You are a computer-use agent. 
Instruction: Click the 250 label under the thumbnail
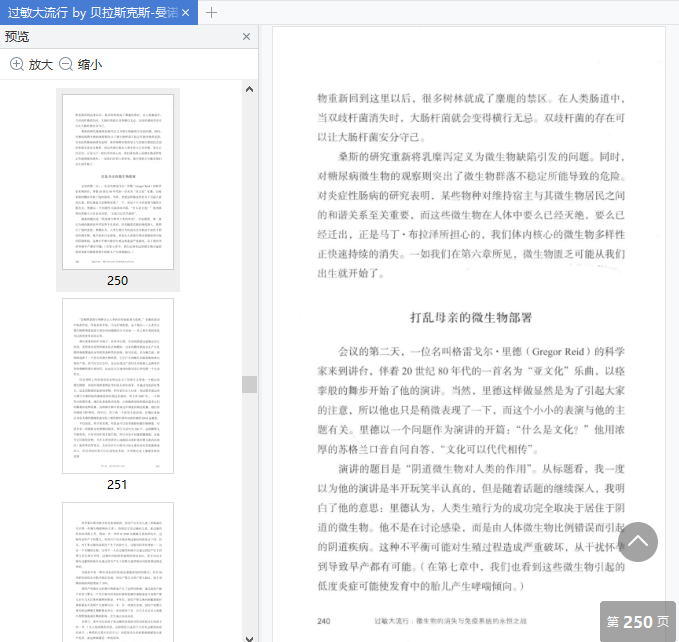coord(117,280)
